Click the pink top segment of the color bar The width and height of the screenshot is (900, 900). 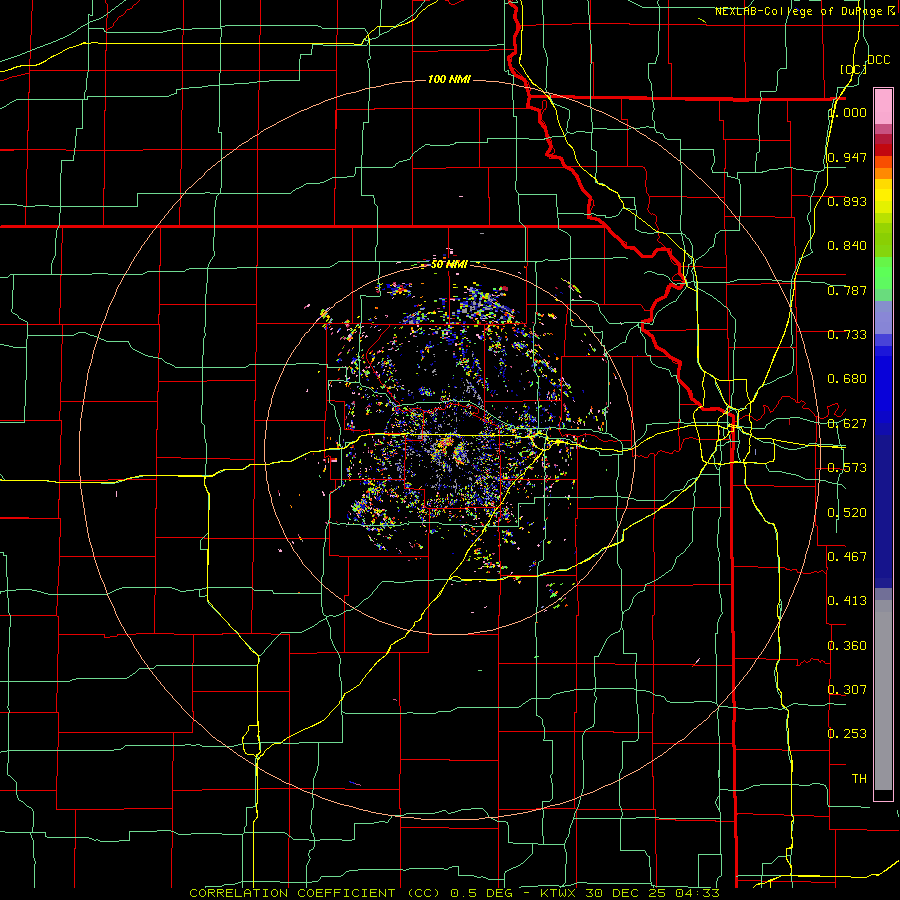tap(883, 106)
